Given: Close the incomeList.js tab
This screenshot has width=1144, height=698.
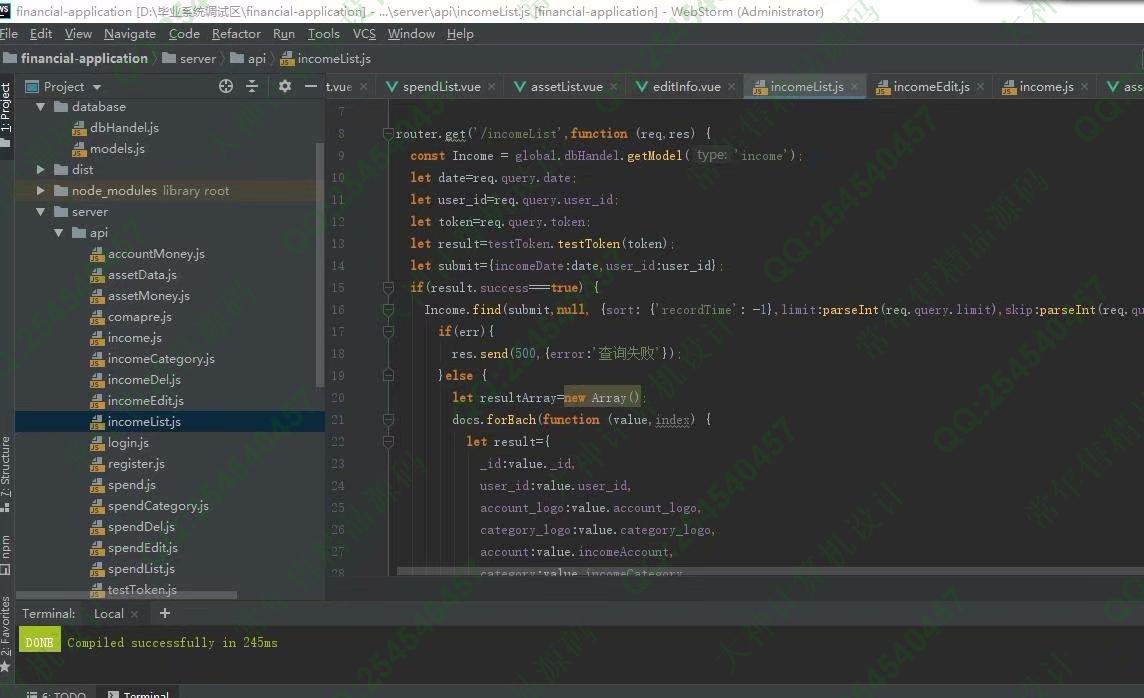Looking at the screenshot, I should [854, 87].
